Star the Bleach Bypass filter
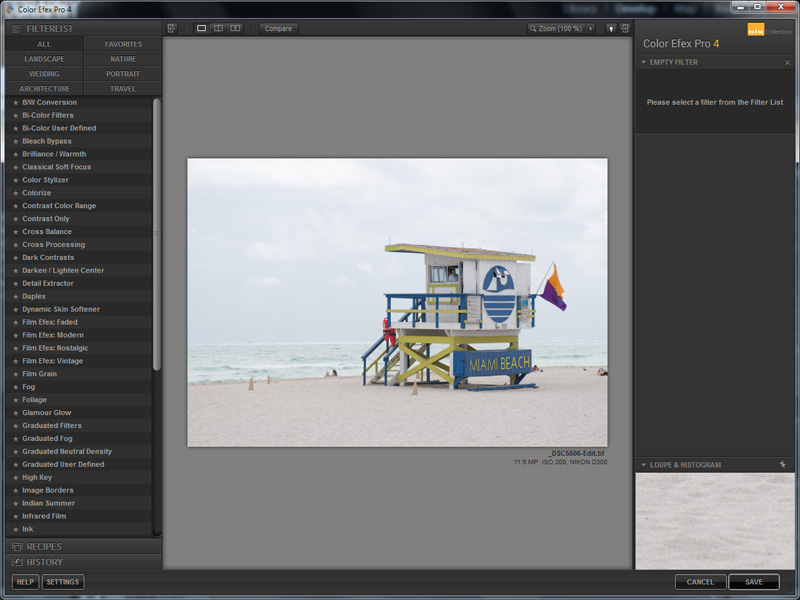The image size is (800, 600). pyautogui.click(x=16, y=141)
